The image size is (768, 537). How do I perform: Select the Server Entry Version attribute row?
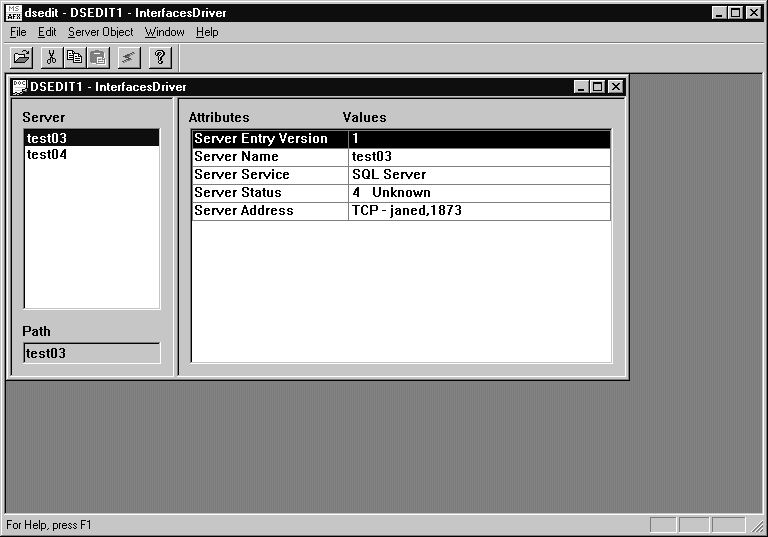401,139
